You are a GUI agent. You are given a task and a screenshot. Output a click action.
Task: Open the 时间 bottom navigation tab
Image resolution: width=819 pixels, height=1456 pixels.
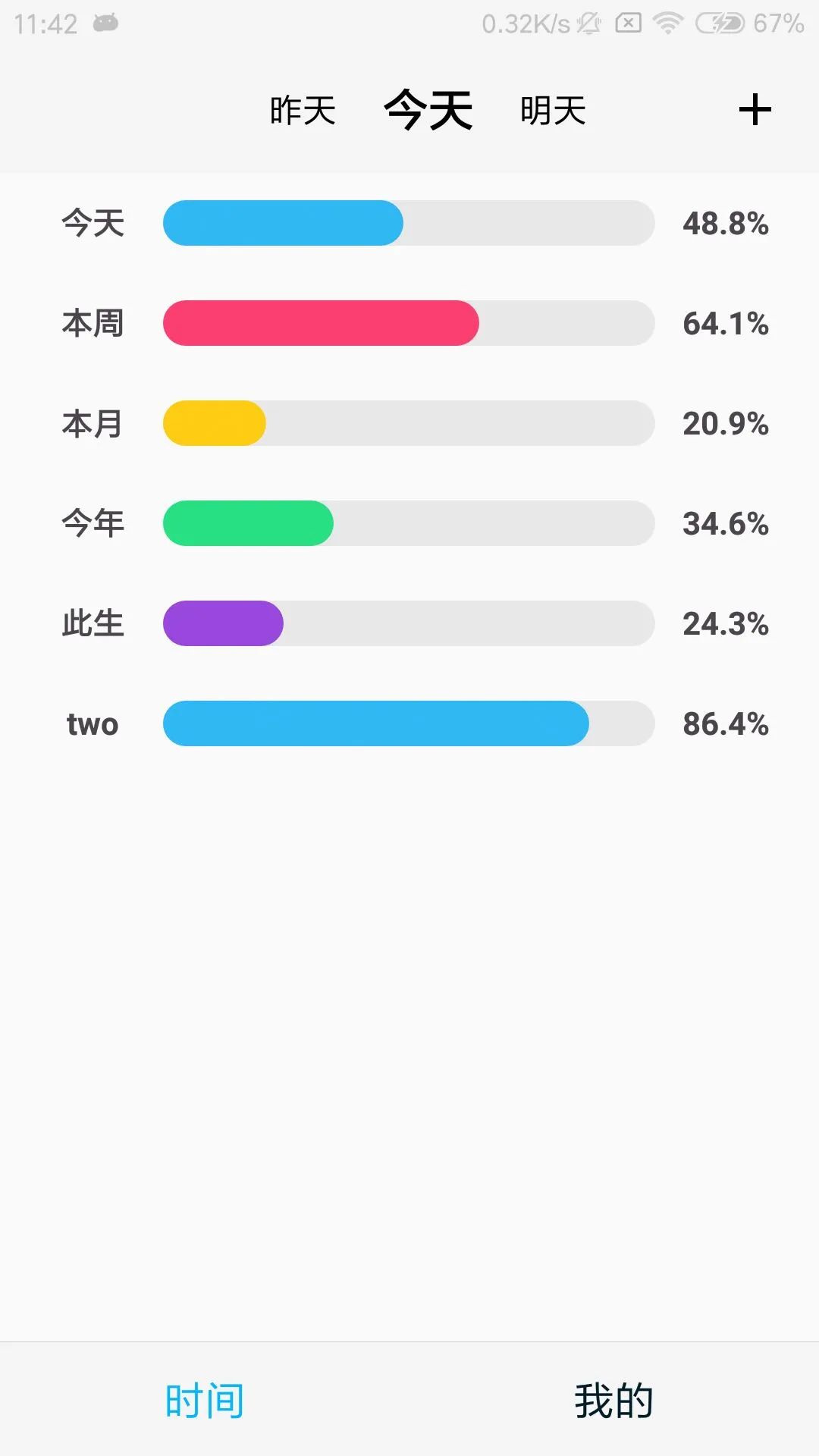205,1400
